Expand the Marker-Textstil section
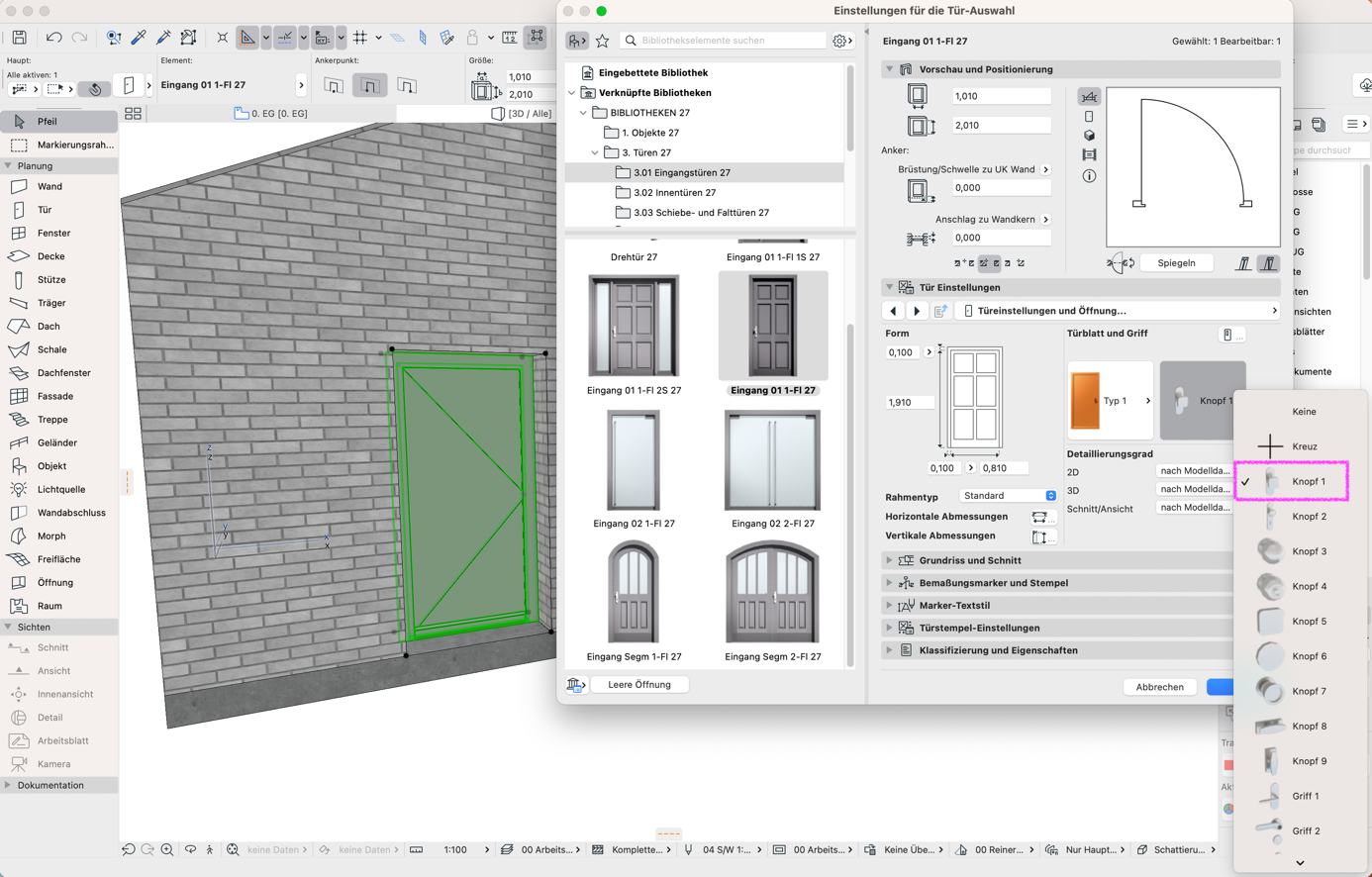Viewport: 1372px width, 877px height. [1059, 606]
